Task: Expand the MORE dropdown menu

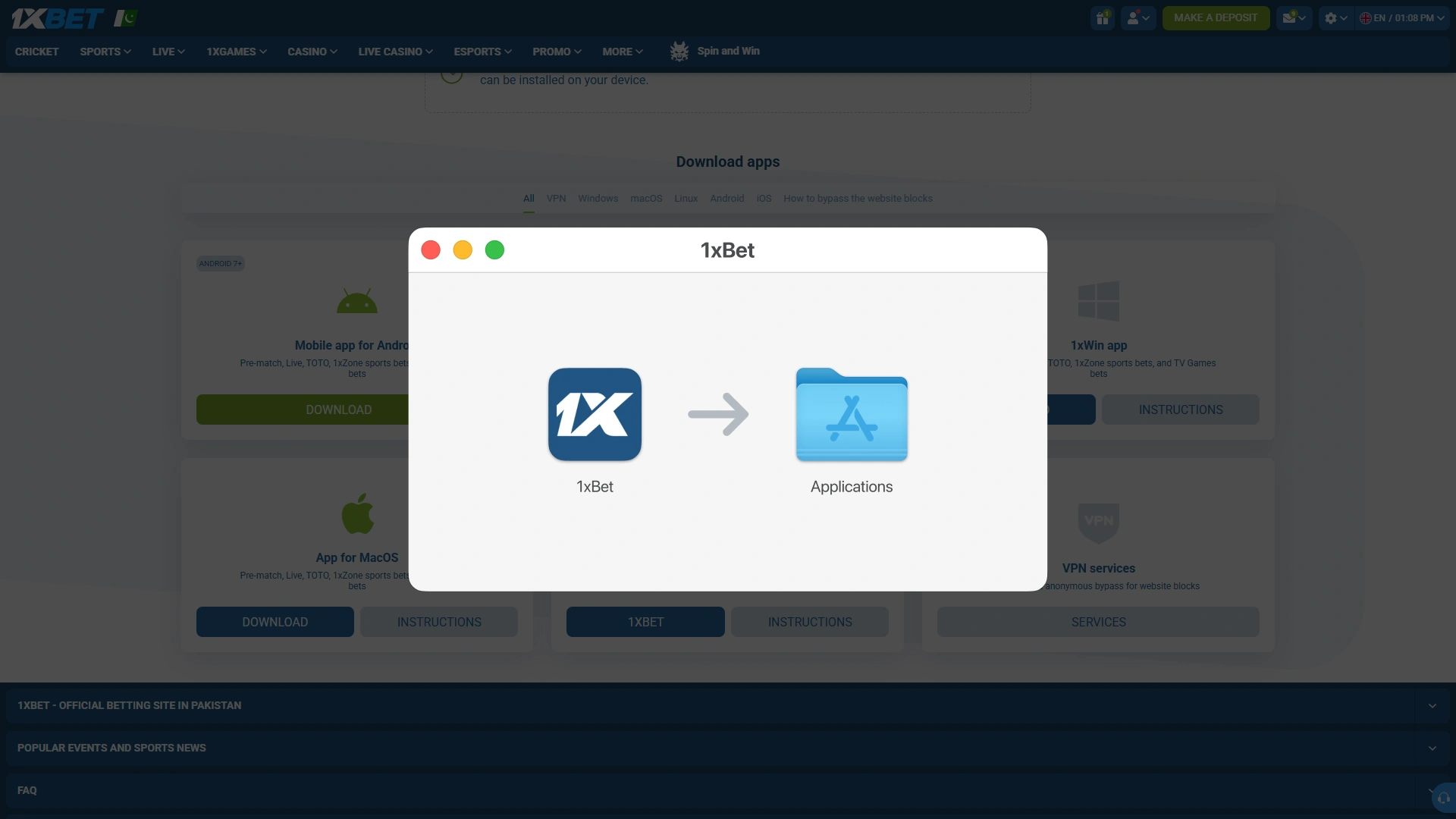Action: 623,52
